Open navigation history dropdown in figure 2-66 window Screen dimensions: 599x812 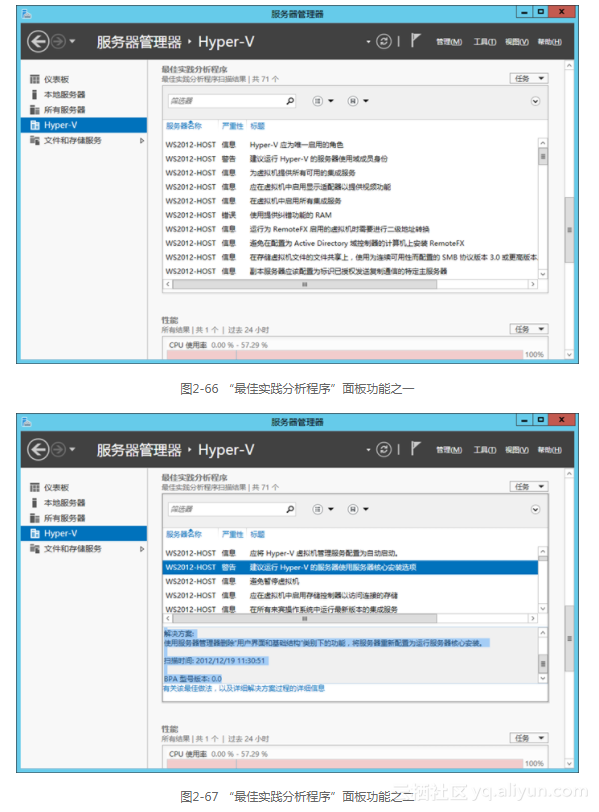coord(72,41)
